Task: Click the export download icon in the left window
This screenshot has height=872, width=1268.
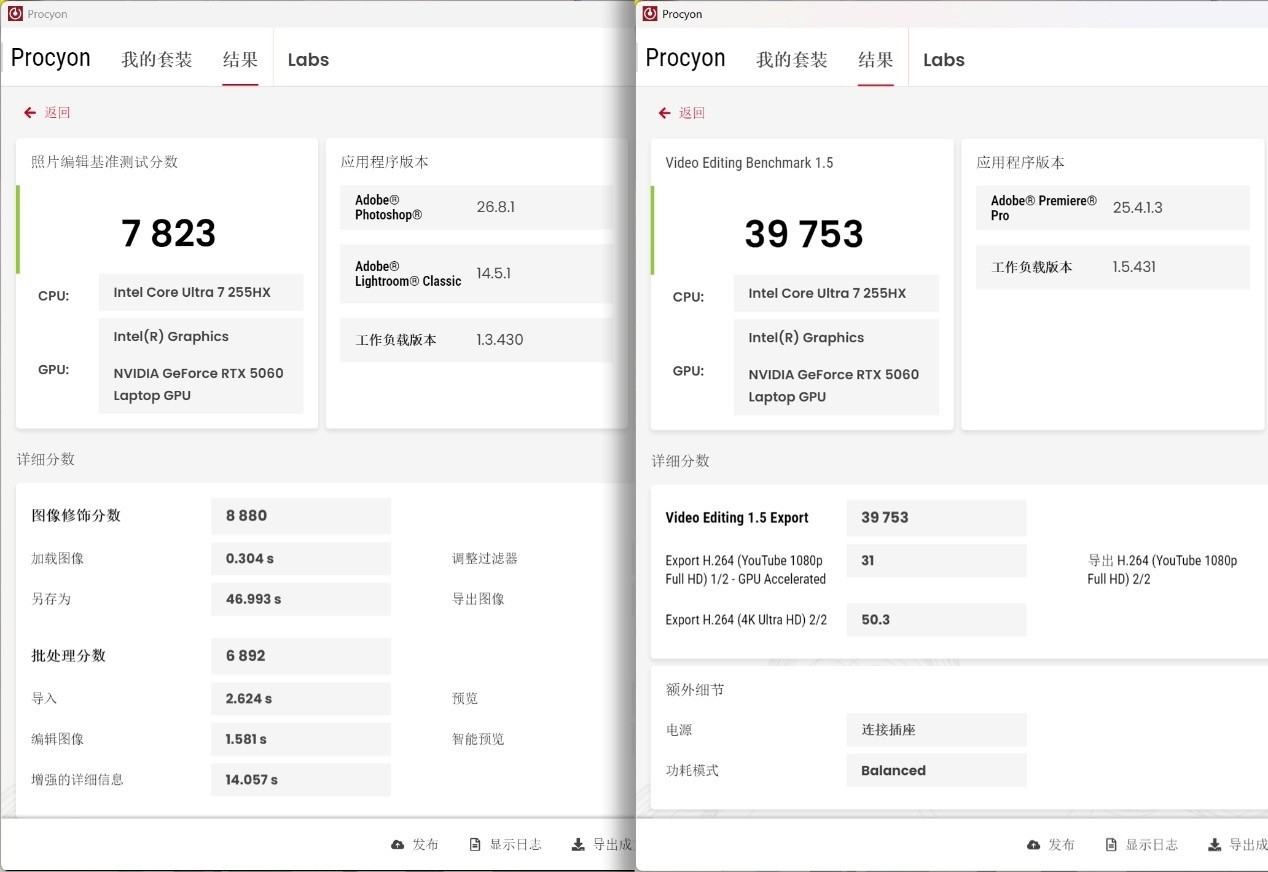Action: (x=577, y=844)
